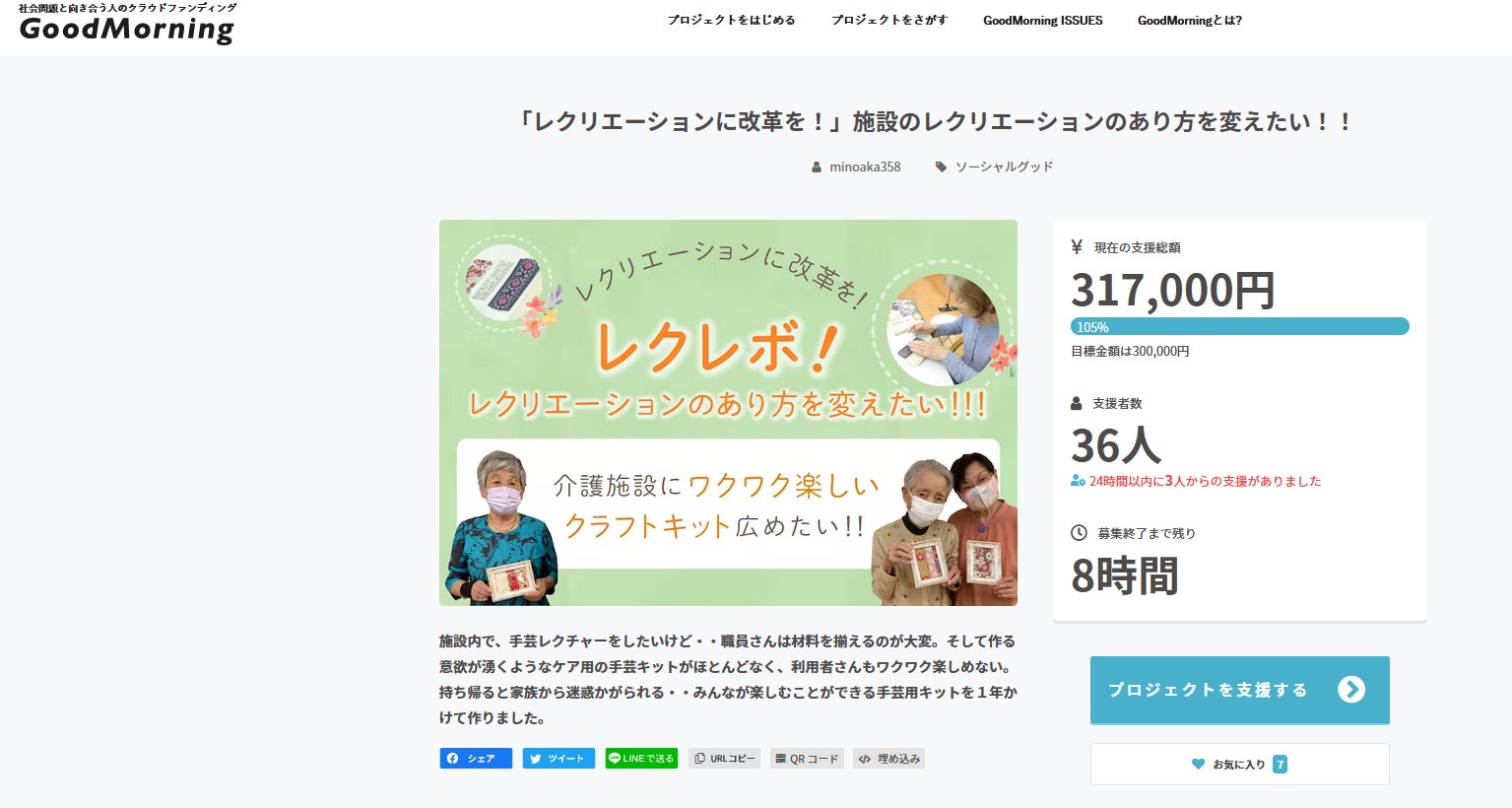The image size is (1512, 808).
Task: Click the user icon next to minoaka358
Action: click(x=816, y=168)
